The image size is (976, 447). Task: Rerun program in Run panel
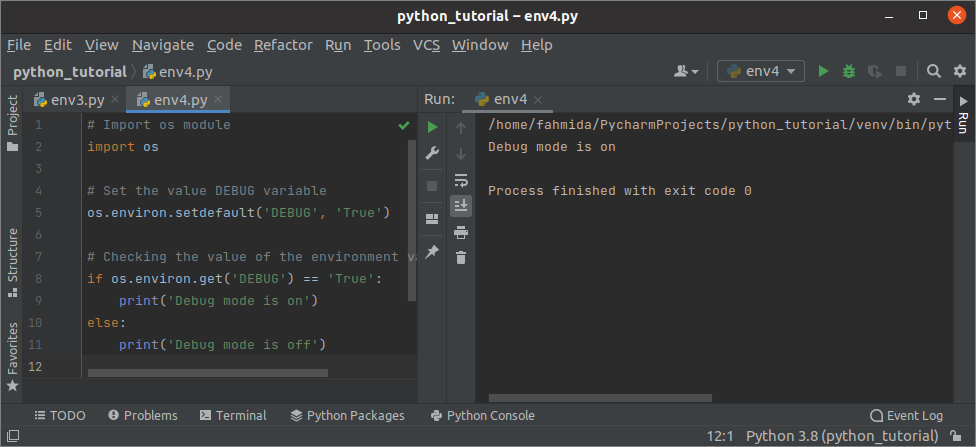tap(432, 127)
